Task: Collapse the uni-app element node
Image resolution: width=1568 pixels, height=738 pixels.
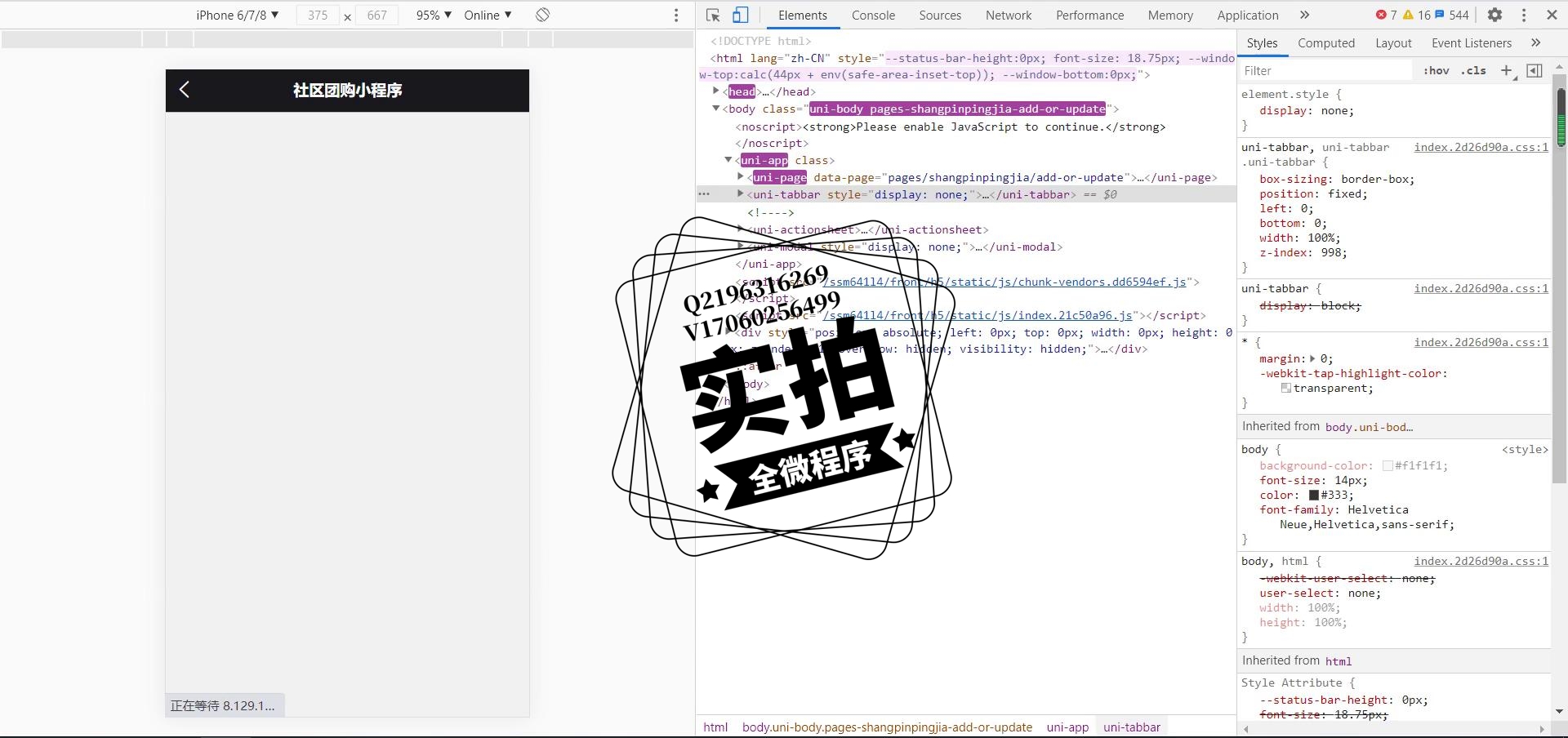Action: (728, 160)
